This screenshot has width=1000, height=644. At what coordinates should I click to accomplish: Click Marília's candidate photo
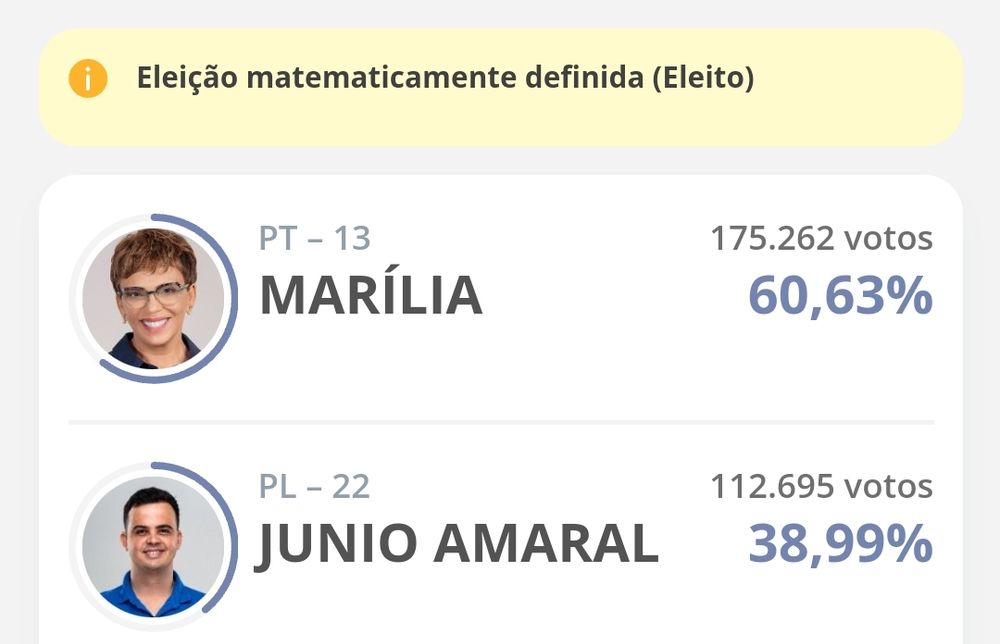(153, 297)
